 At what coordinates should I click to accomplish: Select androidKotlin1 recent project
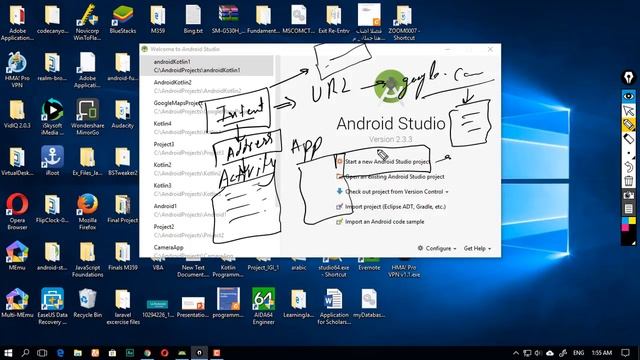pyautogui.click(x=207, y=66)
